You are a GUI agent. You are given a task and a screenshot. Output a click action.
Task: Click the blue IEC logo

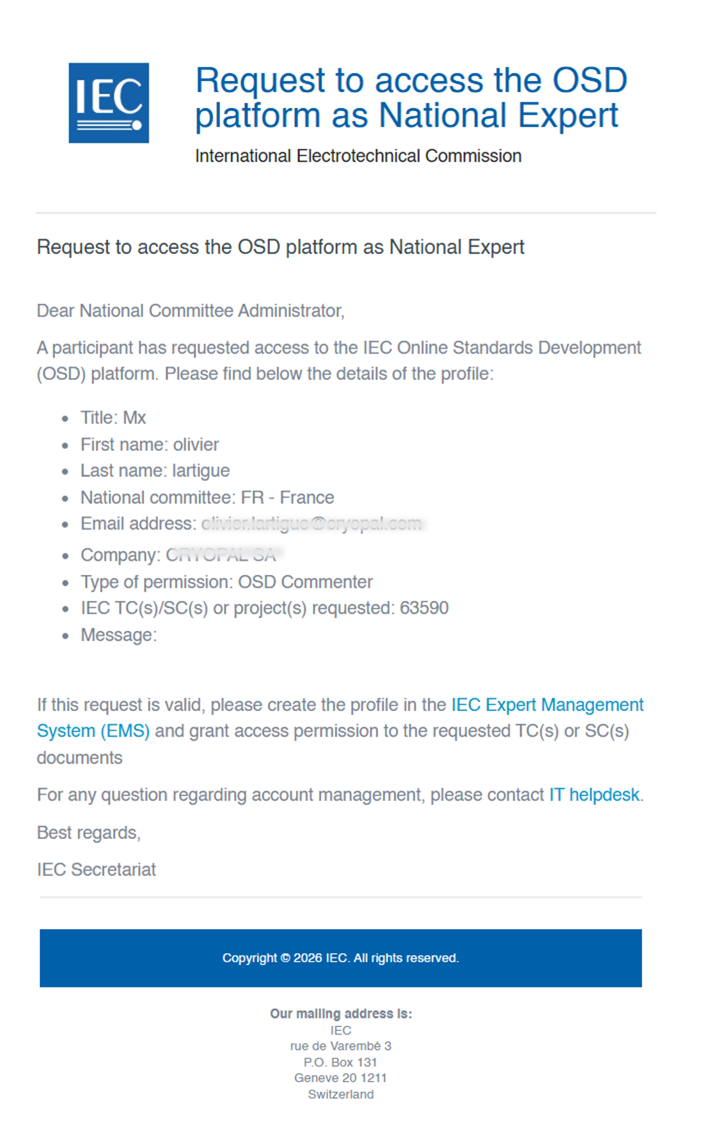109,102
